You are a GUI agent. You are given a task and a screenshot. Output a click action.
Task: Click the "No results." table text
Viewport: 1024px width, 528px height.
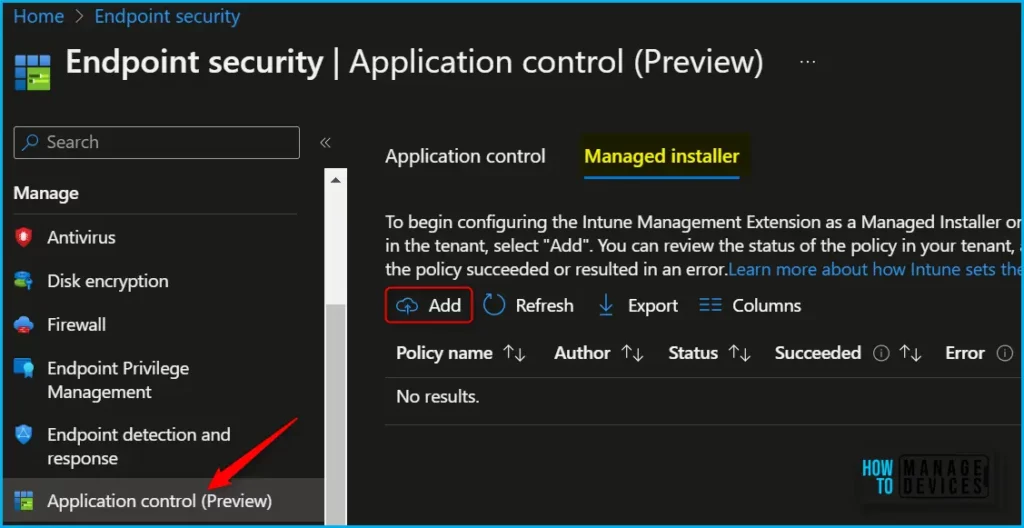tap(438, 396)
